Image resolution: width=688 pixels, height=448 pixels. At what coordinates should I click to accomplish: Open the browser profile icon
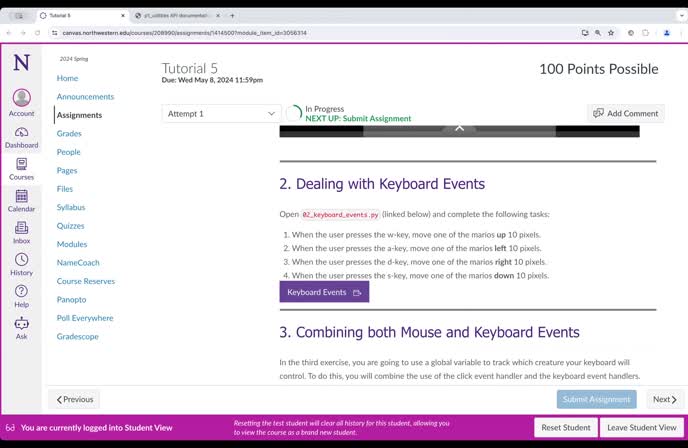point(666,33)
